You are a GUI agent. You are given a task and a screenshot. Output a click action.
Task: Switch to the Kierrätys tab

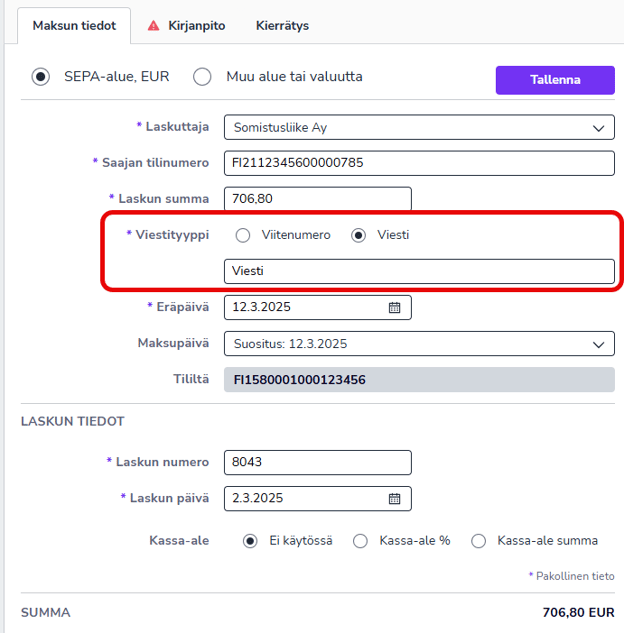click(x=282, y=25)
